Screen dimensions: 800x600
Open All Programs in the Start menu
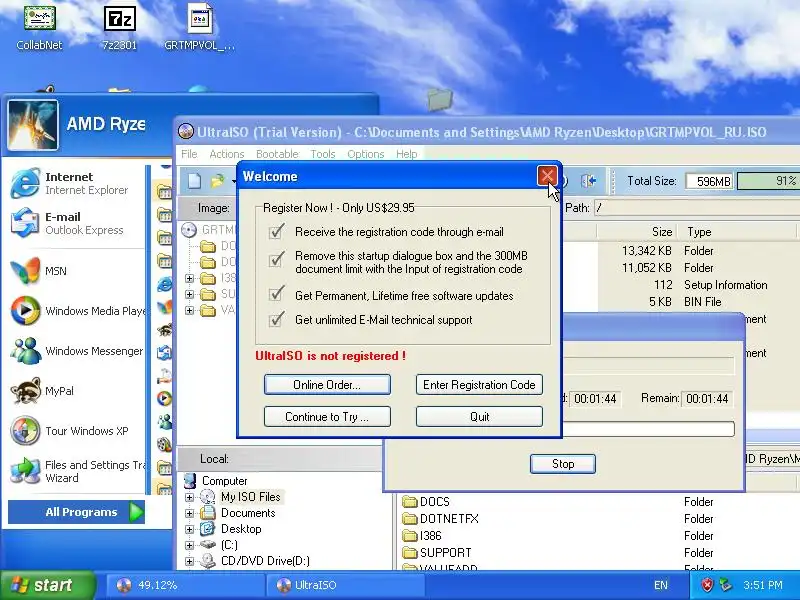77,512
